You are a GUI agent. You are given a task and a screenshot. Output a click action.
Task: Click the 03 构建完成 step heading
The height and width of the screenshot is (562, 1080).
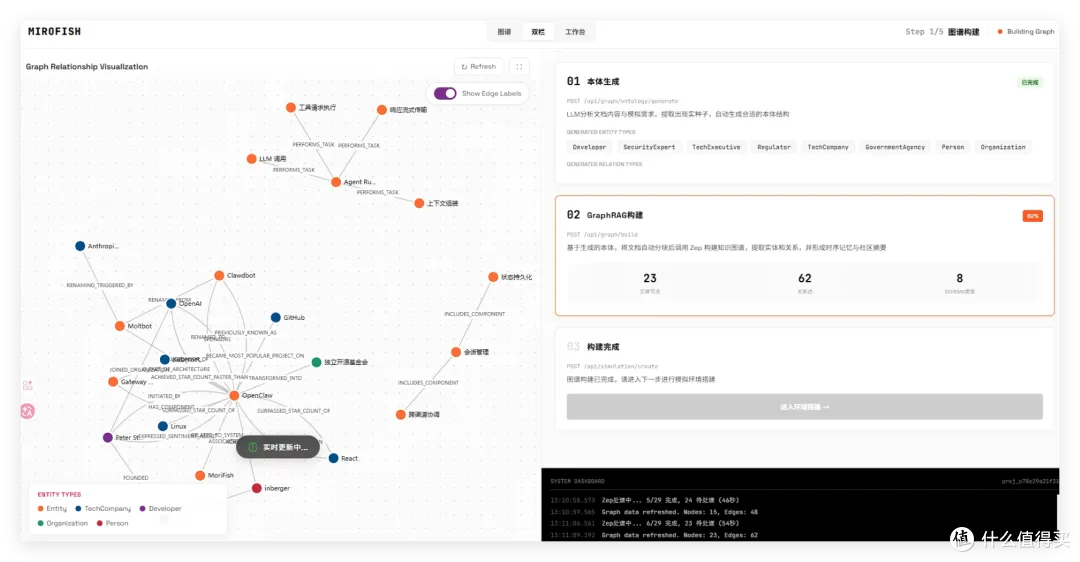coord(593,346)
